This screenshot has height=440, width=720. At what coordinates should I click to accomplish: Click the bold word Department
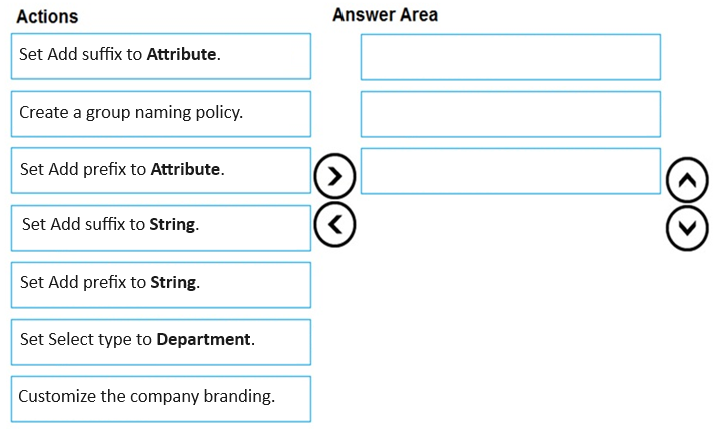pyautogui.click(x=203, y=340)
